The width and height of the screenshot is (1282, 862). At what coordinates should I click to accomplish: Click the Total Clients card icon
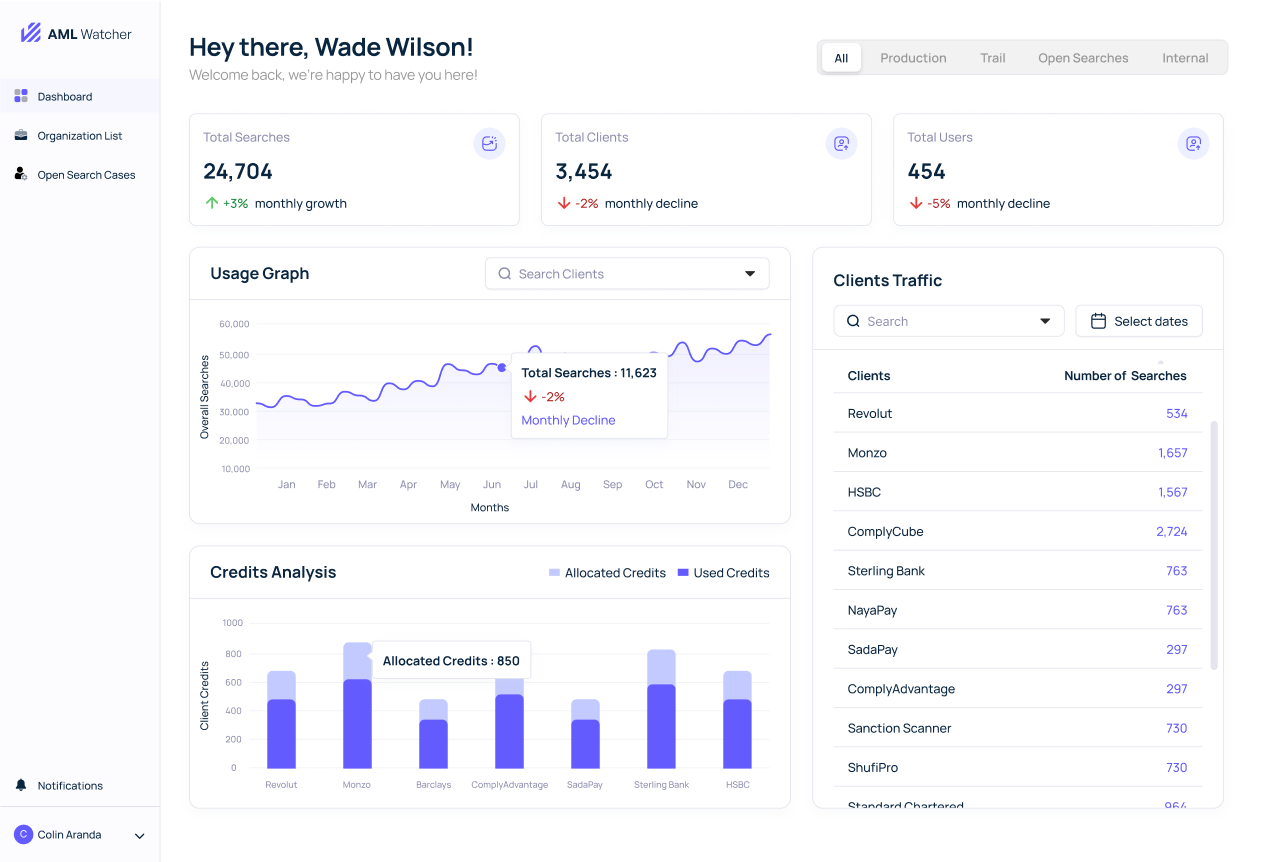[x=841, y=143]
